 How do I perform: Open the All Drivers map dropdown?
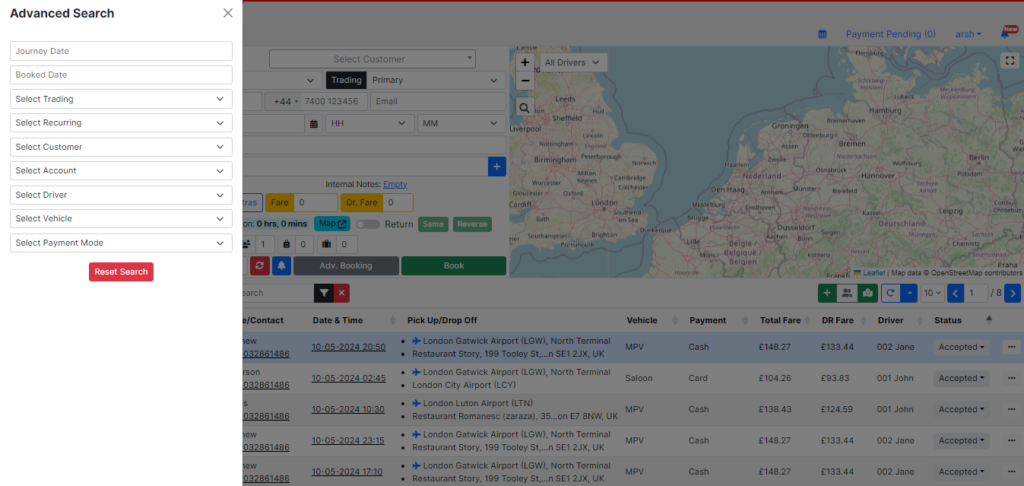coord(573,63)
